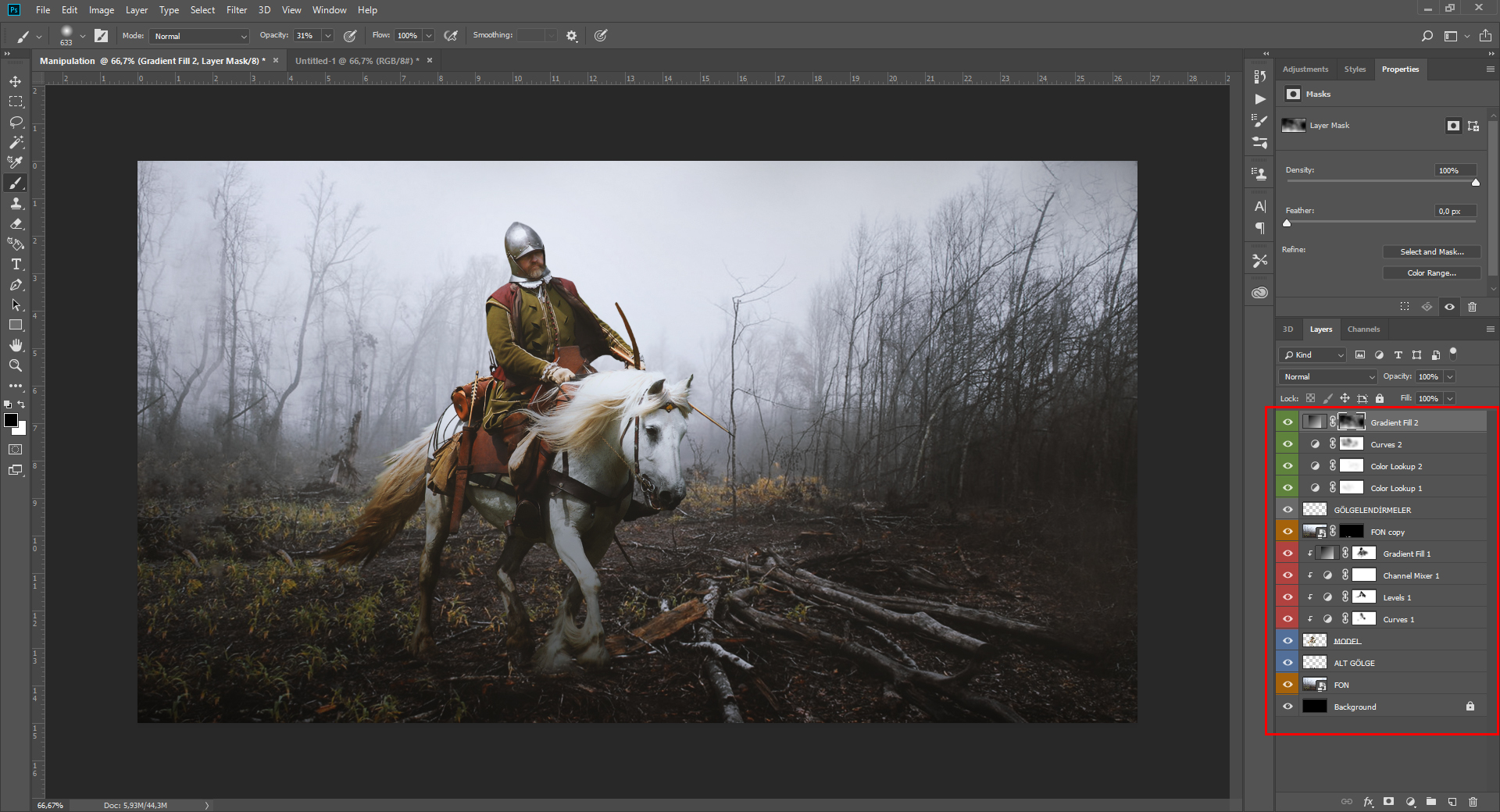Open the layer Opacity dropdown arrow
Image resolution: width=1500 pixels, height=812 pixels.
click(1450, 377)
